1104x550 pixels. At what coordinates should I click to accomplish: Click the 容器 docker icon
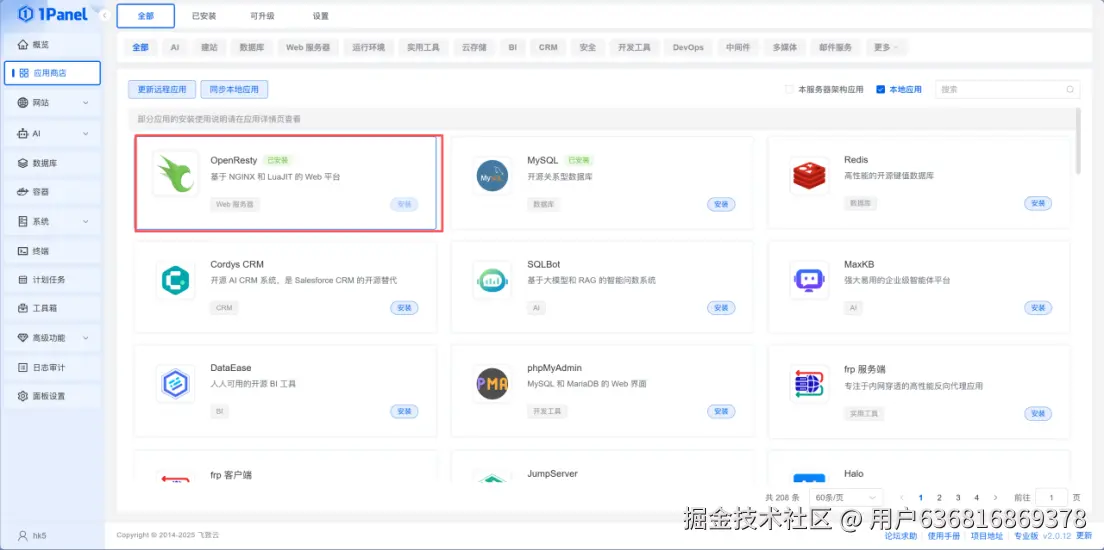tap(23, 192)
